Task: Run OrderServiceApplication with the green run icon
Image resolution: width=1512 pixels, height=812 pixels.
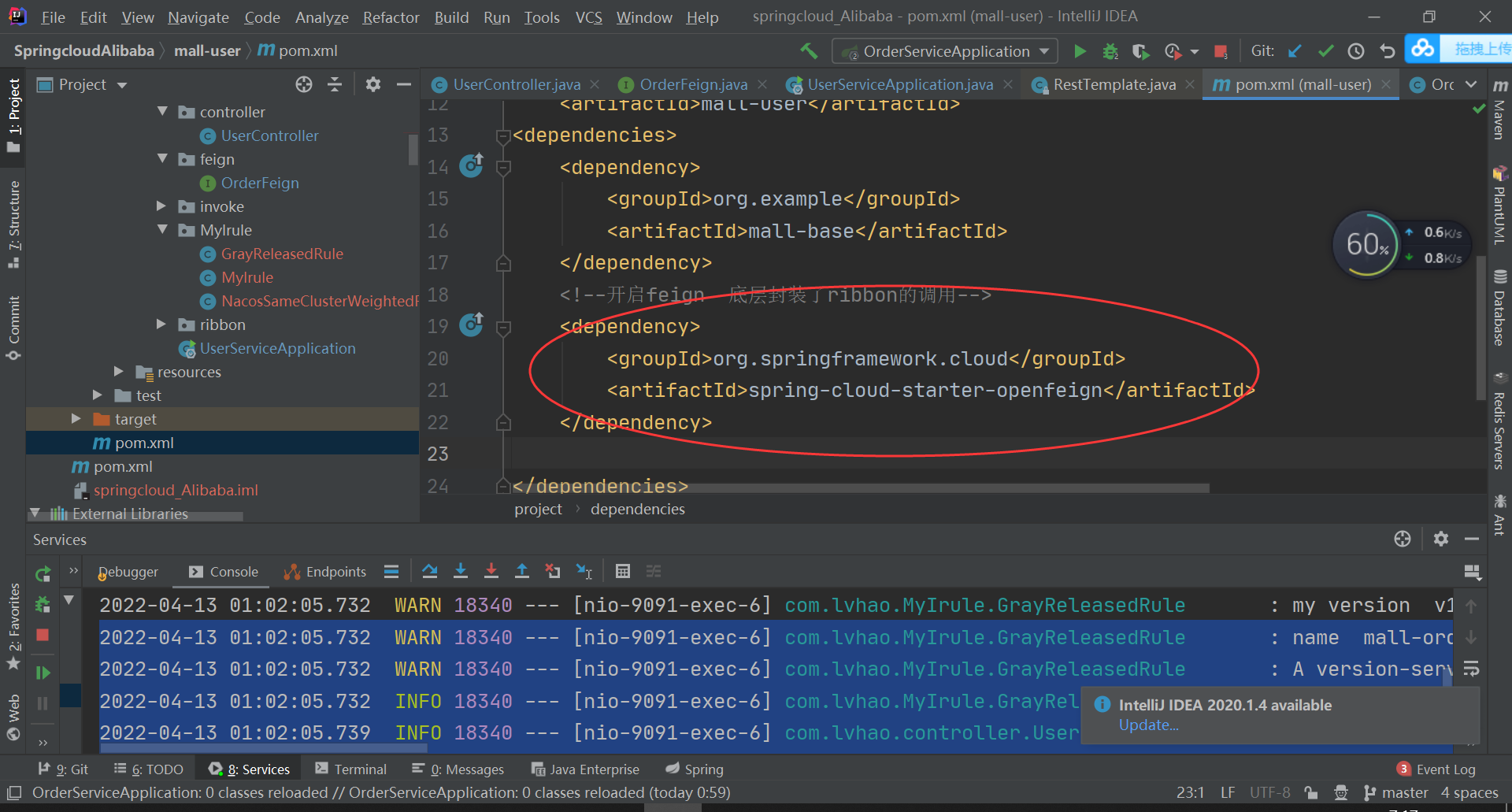Action: coord(1080,50)
